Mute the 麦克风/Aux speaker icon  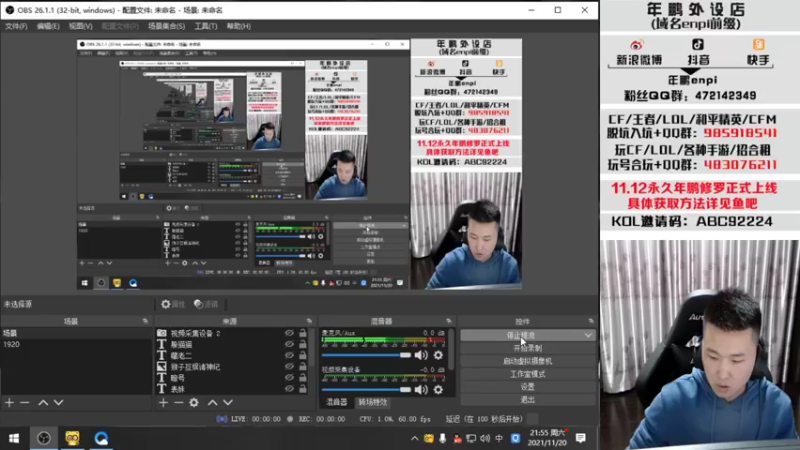[x=421, y=355]
